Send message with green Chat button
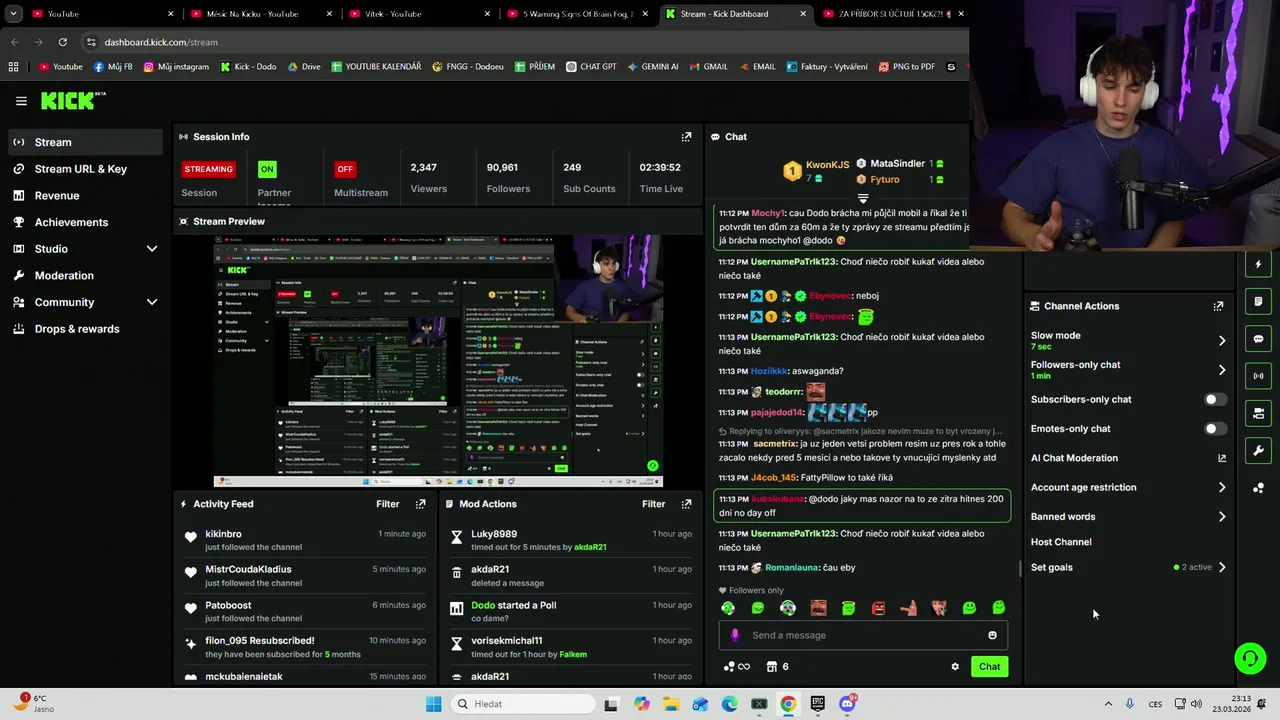Image resolution: width=1280 pixels, height=720 pixels. click(x=989, y=667)
